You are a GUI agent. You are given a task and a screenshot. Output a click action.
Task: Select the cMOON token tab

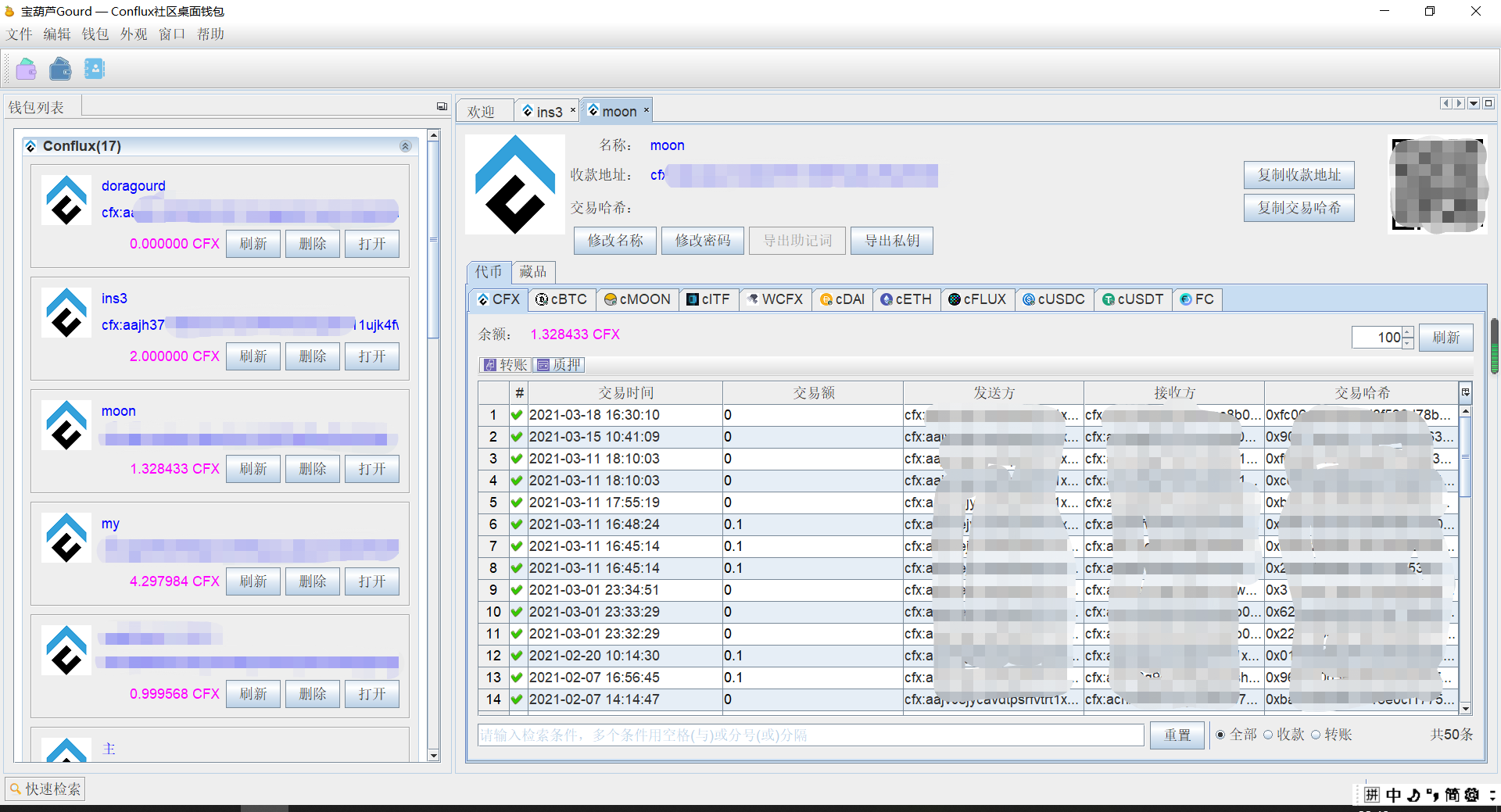pyautogui.click(x=638, y=299)
